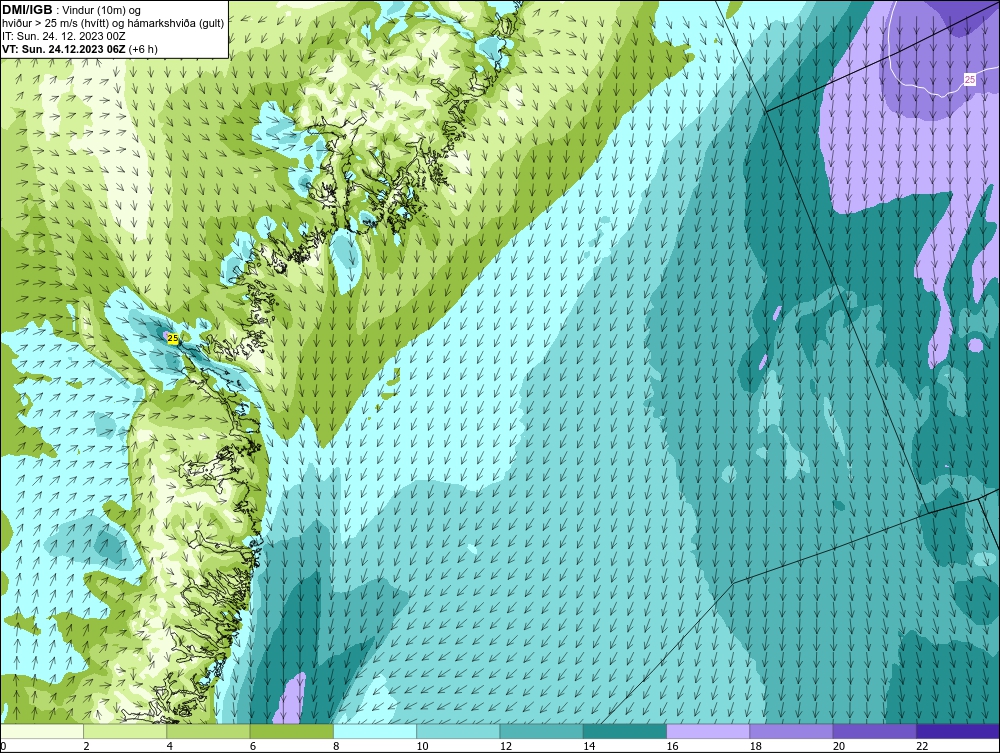Image resolution: width=1000 pixels, height=753 pixels.
Task: Click the 4–6 m/s legend color swatch
Action: (209, 731)
